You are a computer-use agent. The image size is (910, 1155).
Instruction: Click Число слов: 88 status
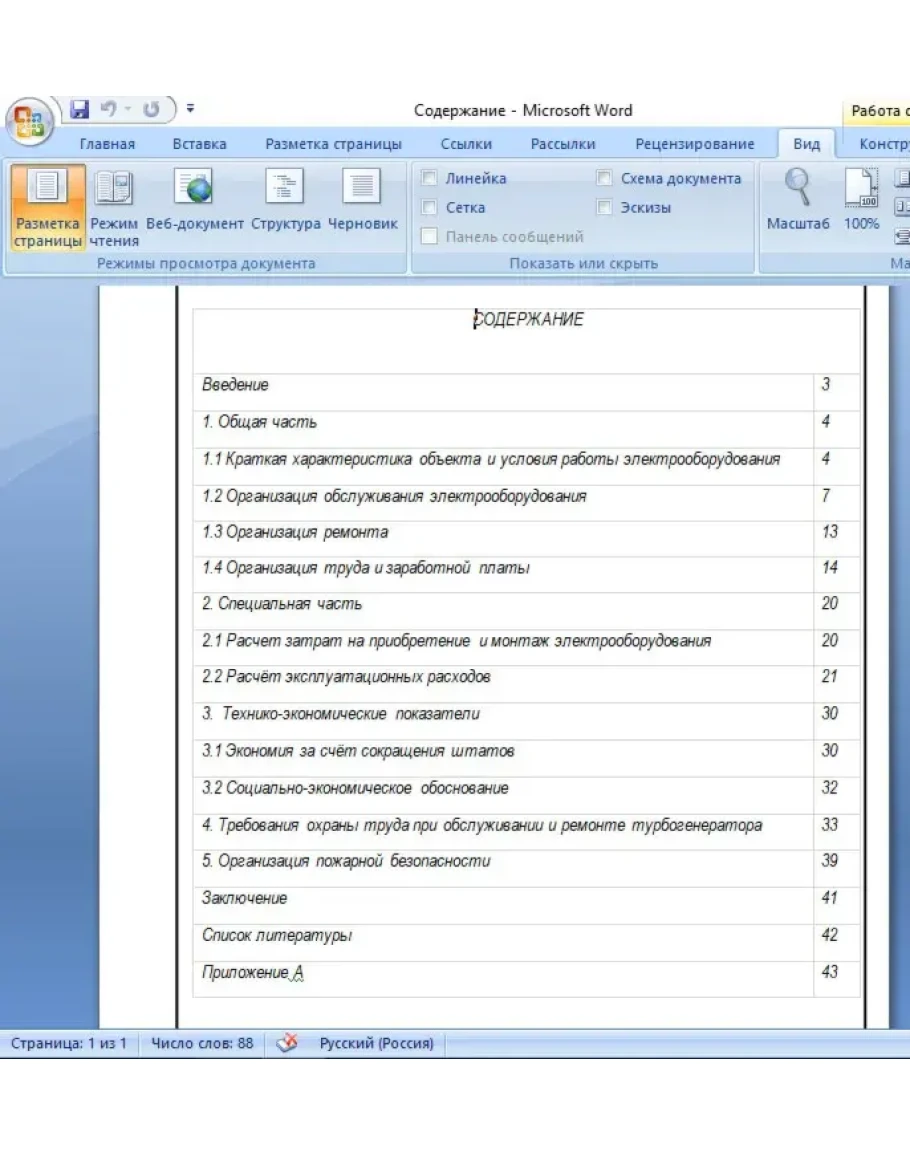(x=202, y=1043)
